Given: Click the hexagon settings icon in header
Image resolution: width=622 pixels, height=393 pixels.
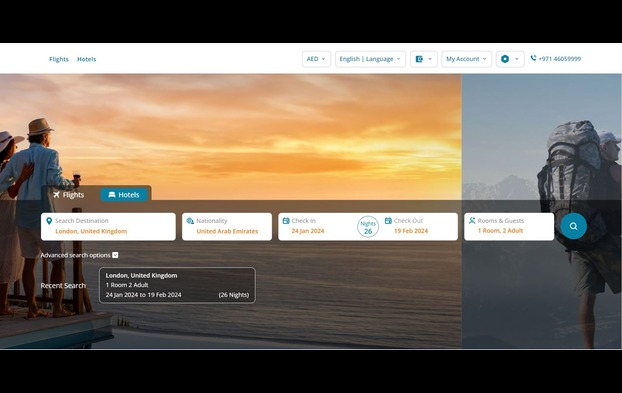Looking at the screenshot, I should click(505, 59).
